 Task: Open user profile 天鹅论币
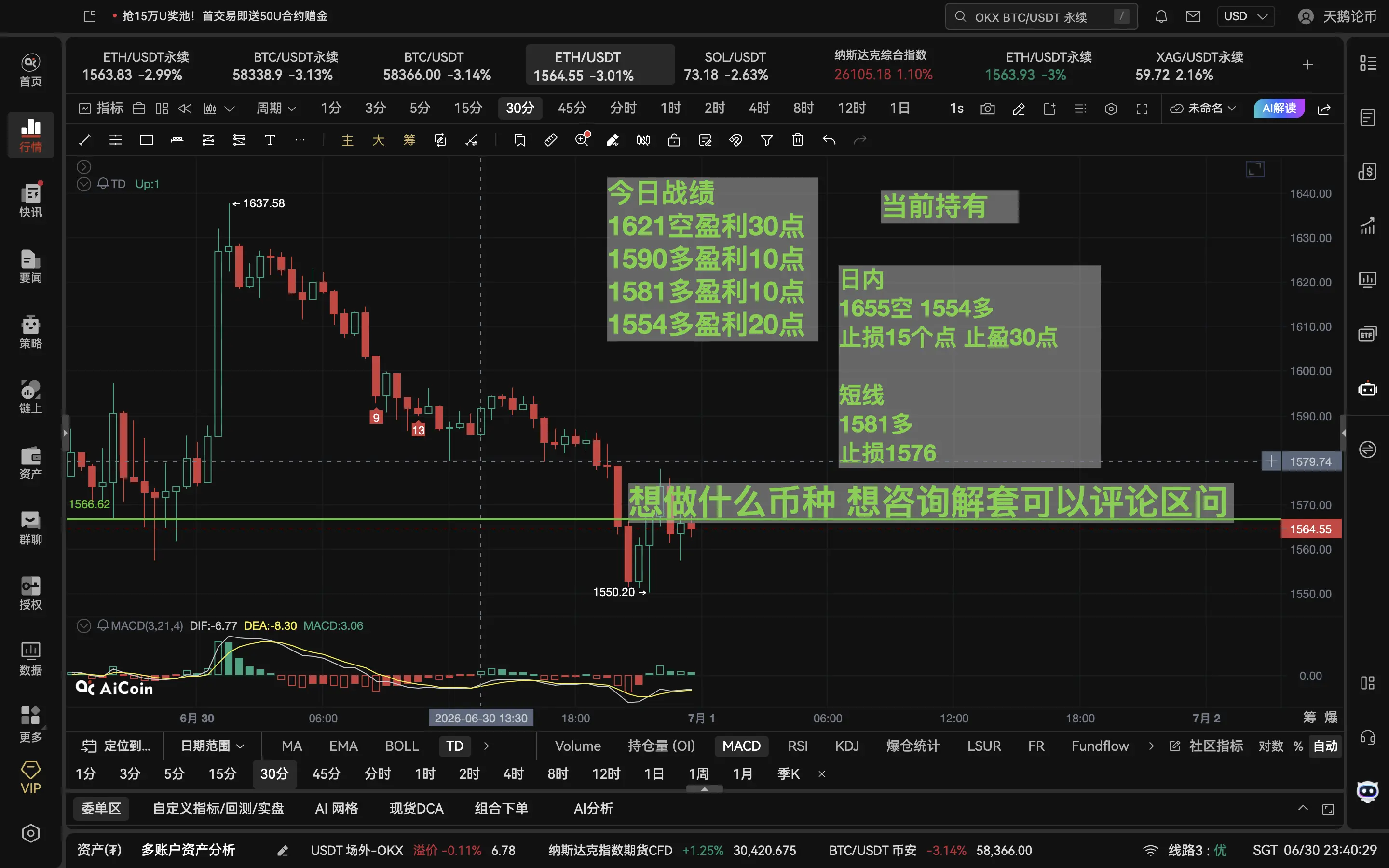point(1337,16)
